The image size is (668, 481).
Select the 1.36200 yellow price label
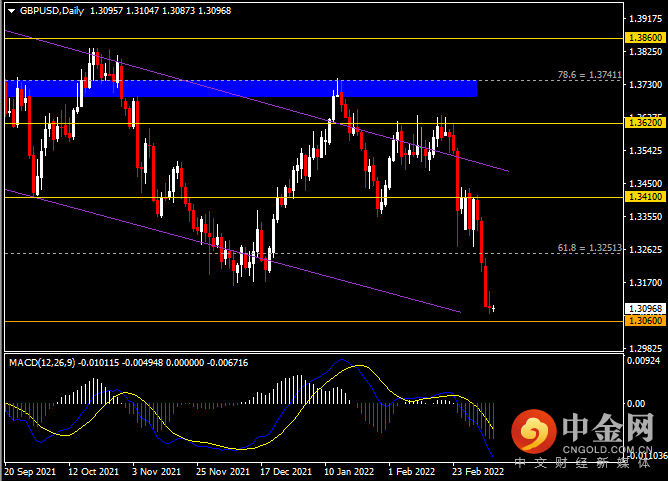point(645,123)
